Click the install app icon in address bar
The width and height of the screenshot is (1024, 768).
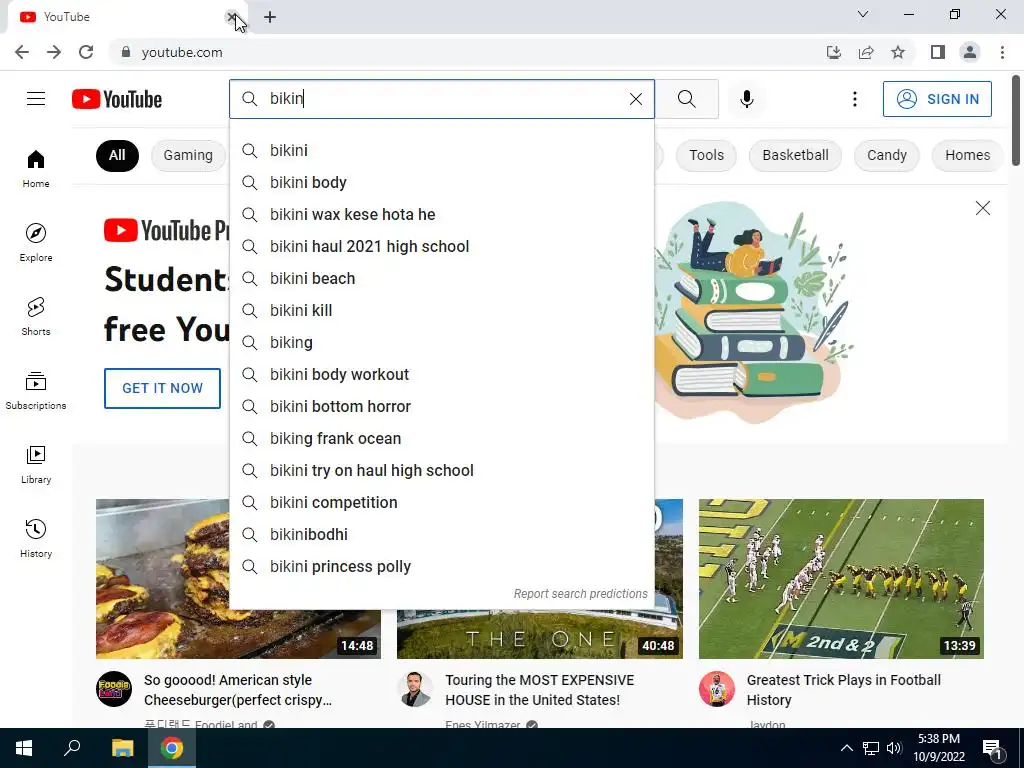(x=833, y=52)
